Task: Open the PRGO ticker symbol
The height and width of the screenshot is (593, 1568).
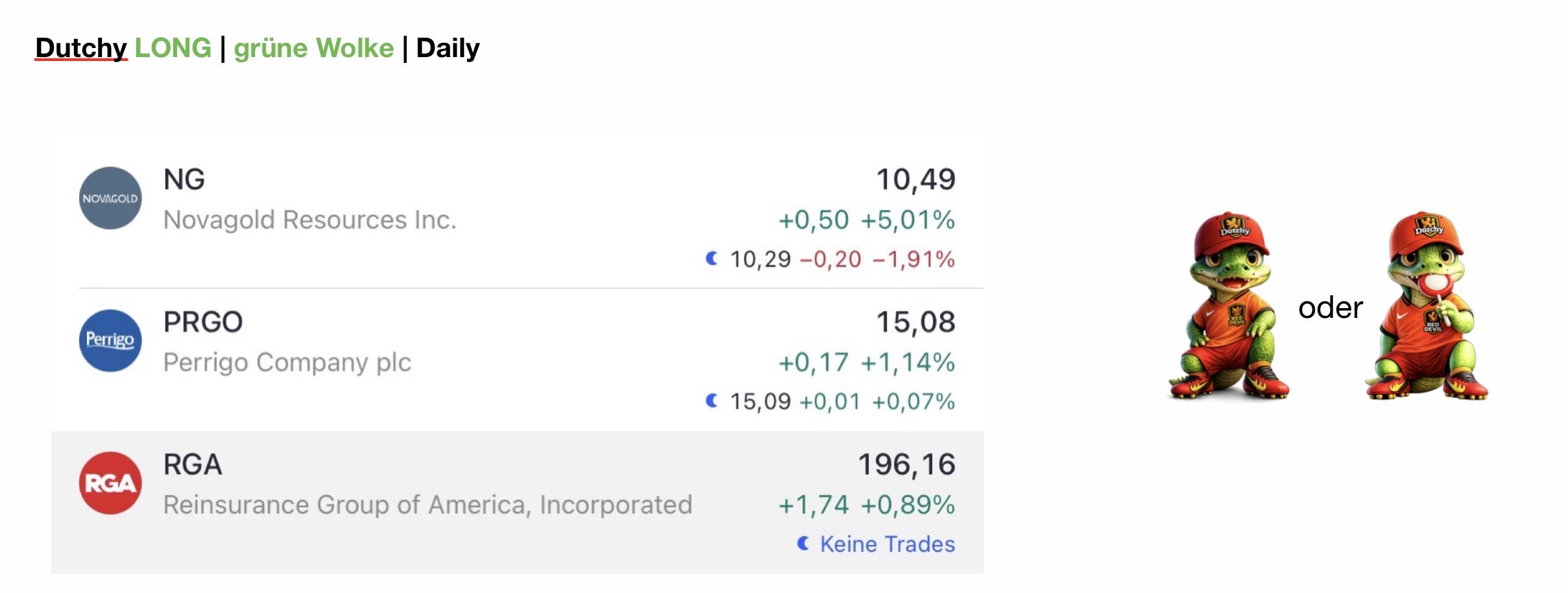Action: 203,322
